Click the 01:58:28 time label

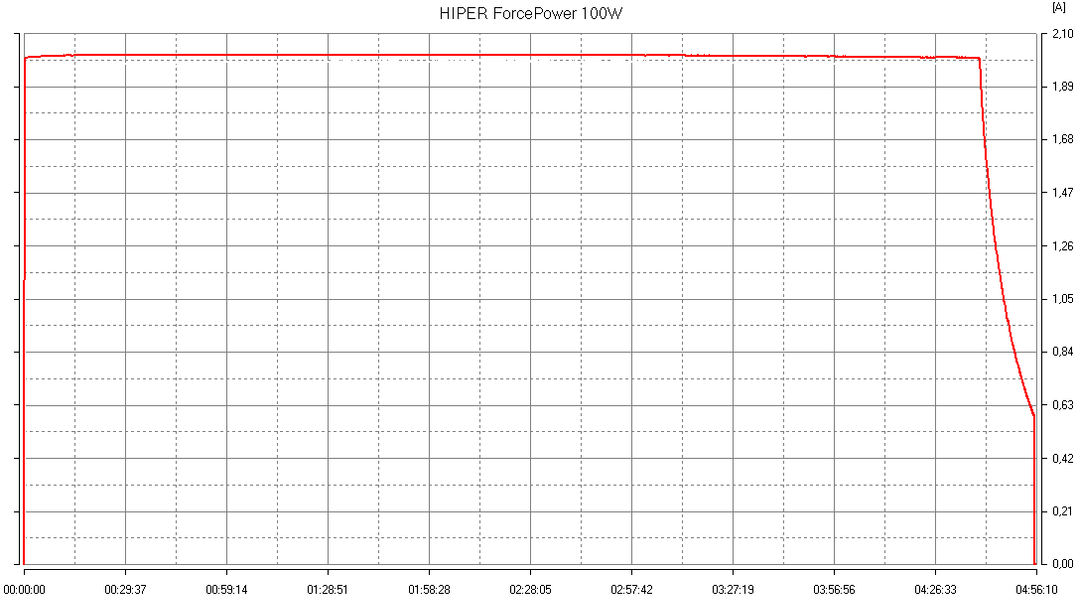[x=429, y=590]
